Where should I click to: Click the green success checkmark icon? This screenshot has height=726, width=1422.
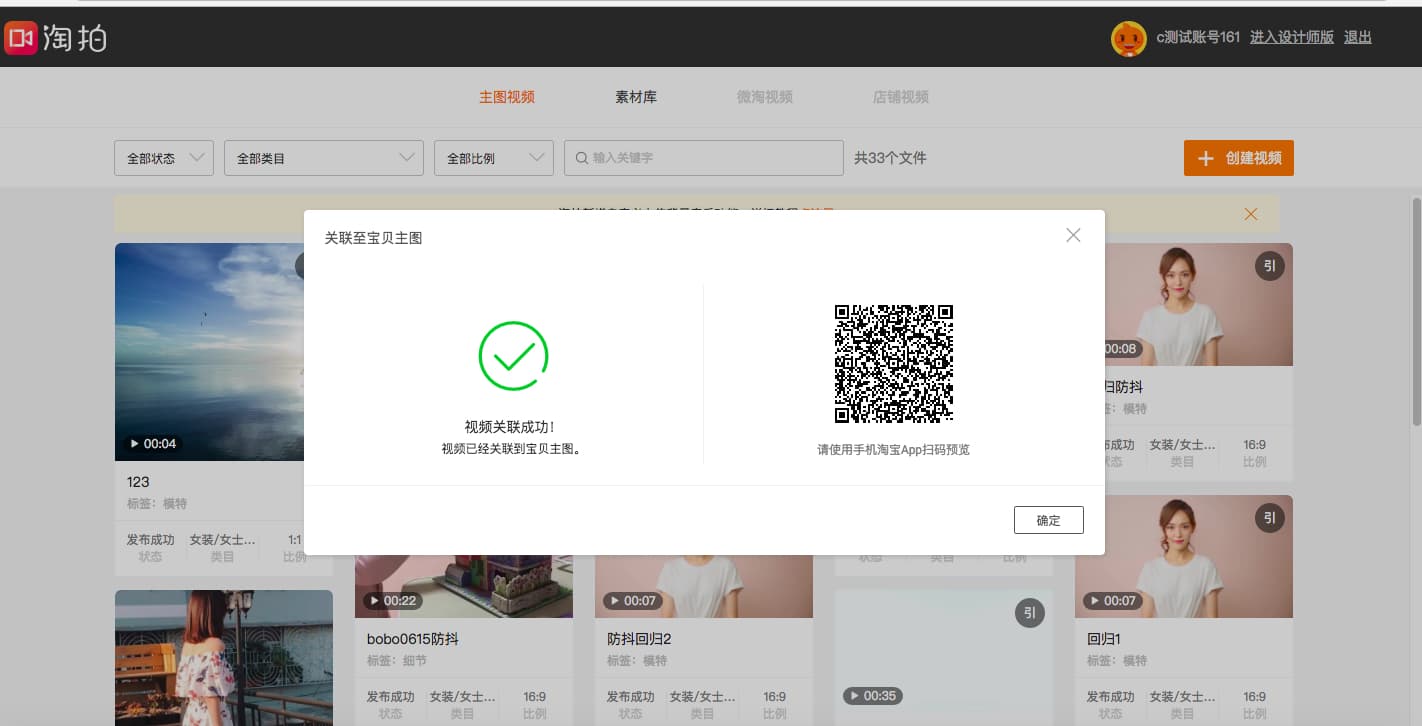513,356
